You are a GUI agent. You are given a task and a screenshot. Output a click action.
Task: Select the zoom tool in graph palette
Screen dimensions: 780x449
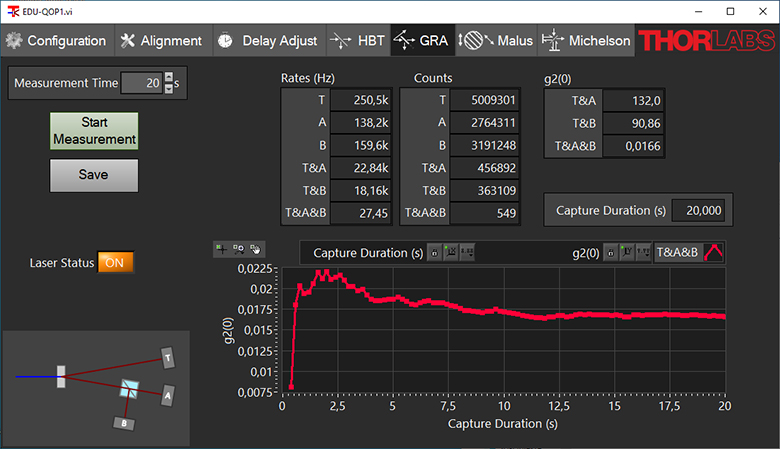click(239, 249)
